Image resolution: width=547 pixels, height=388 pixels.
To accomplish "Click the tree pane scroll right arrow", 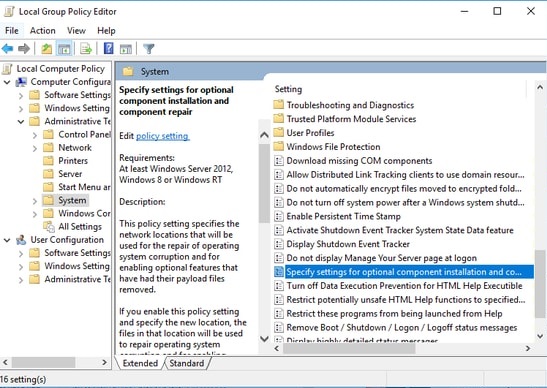I will [104, 363].
